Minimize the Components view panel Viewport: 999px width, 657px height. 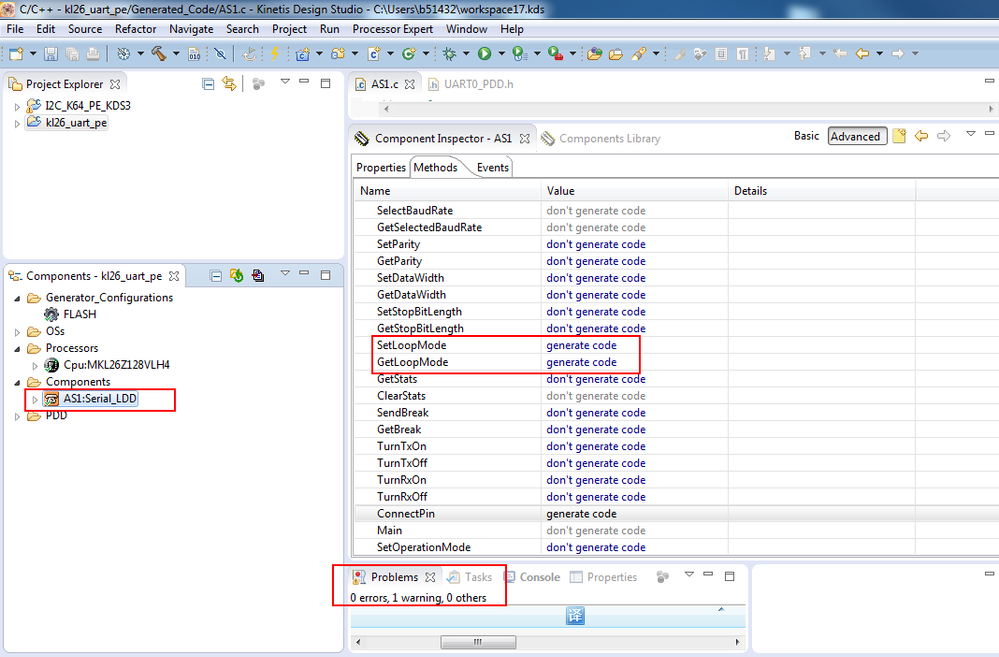pos(304,273)
